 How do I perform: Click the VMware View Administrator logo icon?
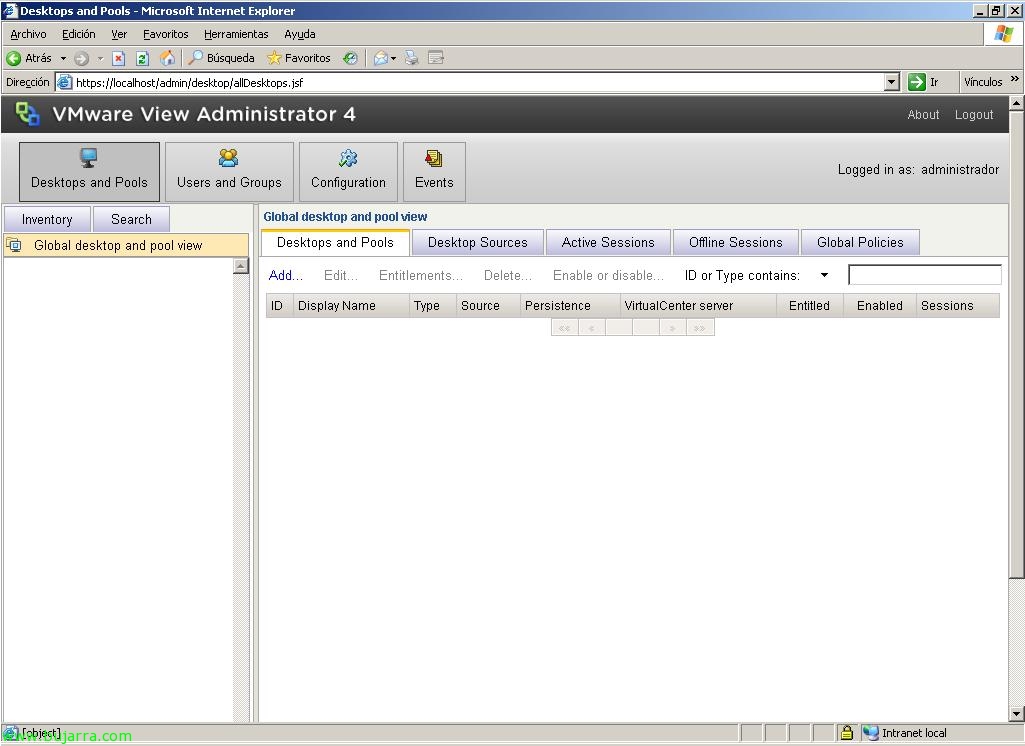pos(27,114)
